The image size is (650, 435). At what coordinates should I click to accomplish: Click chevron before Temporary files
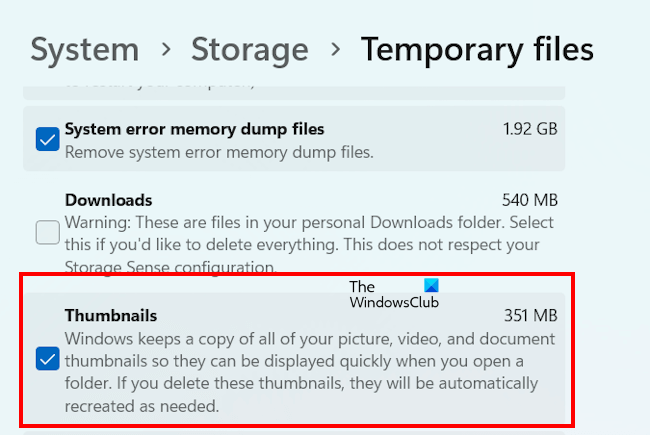pyautogui.click(x=335, y=50)
